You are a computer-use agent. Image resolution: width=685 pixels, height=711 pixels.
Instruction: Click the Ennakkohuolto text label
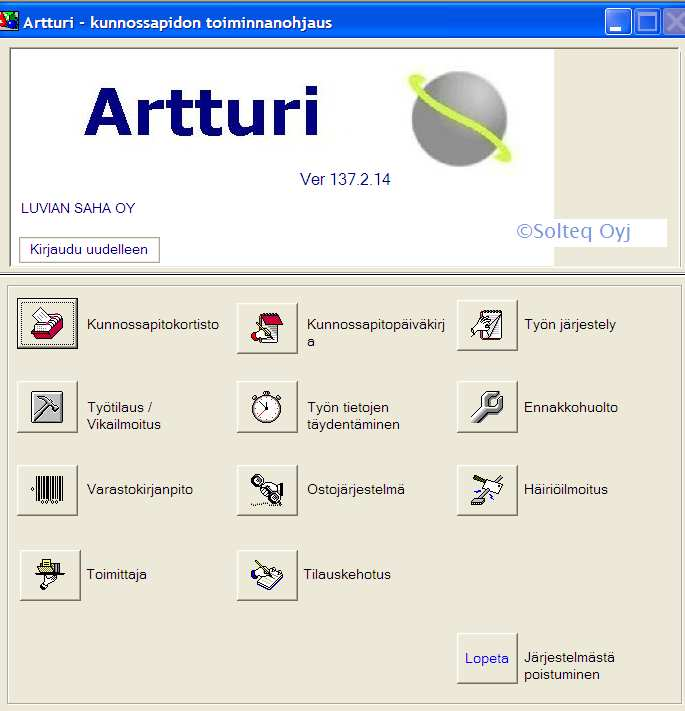coord(571,407)
